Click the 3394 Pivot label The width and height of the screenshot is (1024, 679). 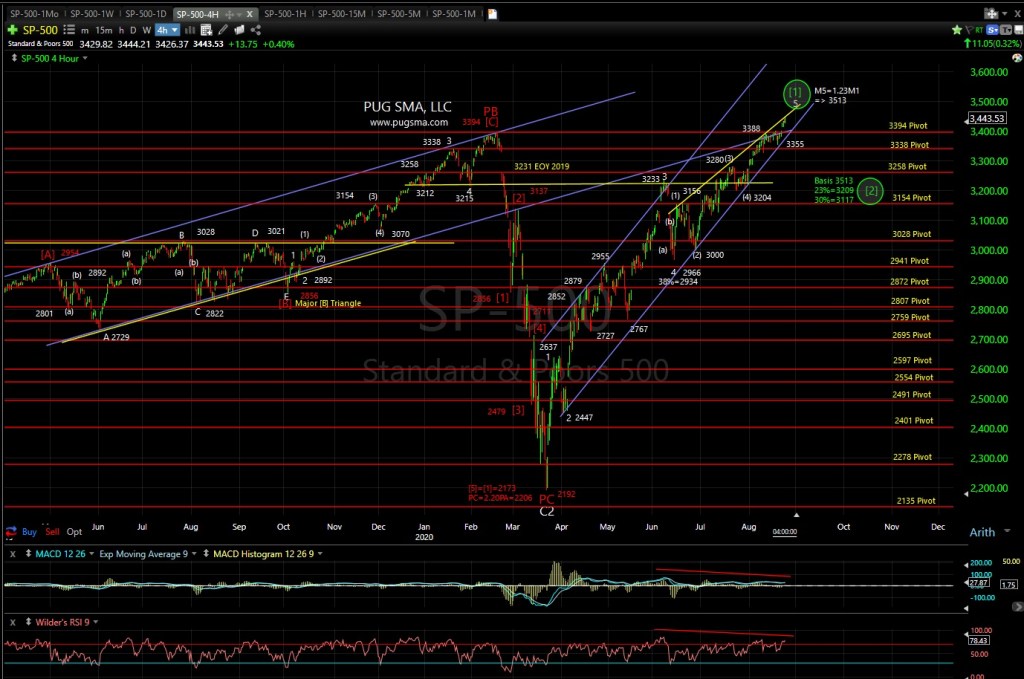[x=908, y=125]
